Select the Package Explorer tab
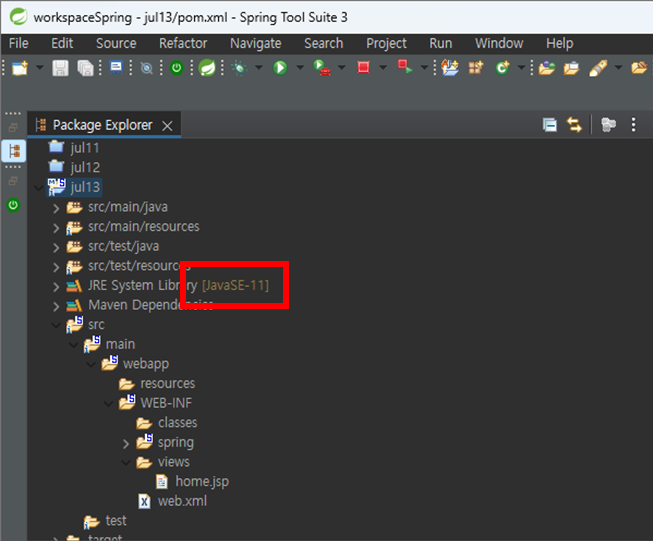This screenshot has width=653, height=541. click(104, 125)
